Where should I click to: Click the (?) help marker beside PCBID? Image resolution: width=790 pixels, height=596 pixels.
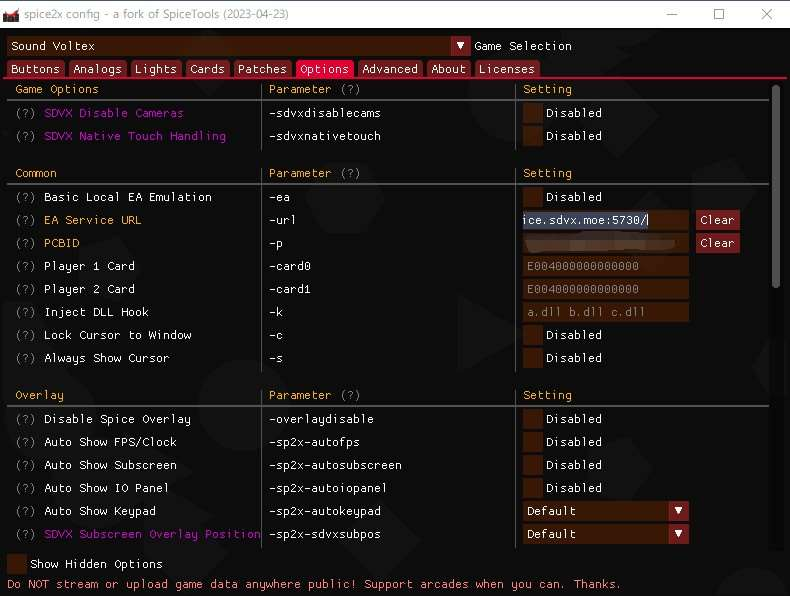[26, 243]
